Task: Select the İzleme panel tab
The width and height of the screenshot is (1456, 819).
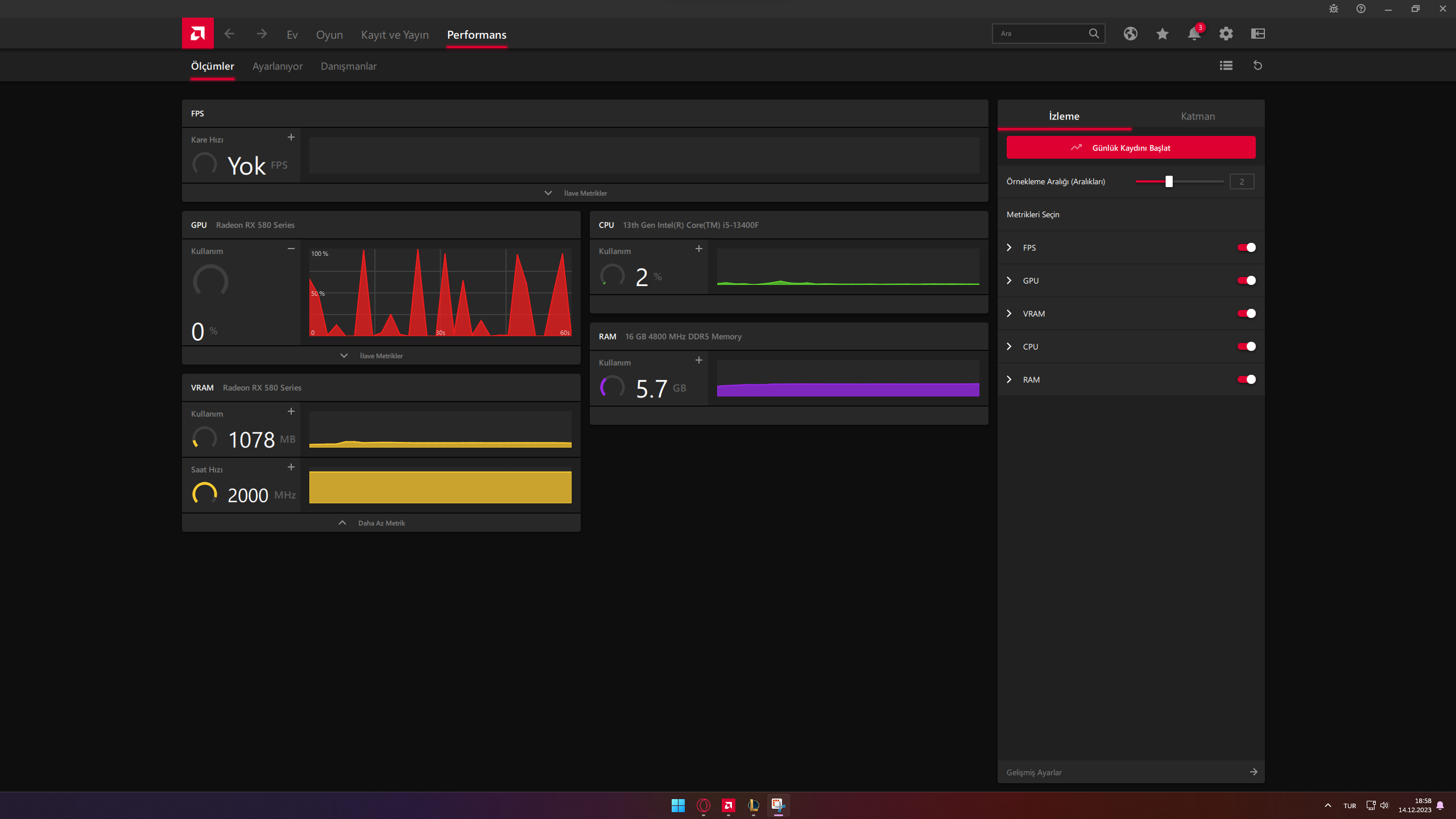Action: (x=1064, y=116)
